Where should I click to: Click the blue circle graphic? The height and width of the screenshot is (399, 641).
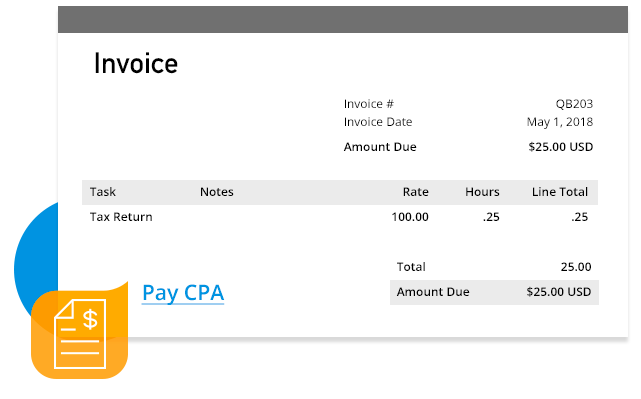click(36, 262)
